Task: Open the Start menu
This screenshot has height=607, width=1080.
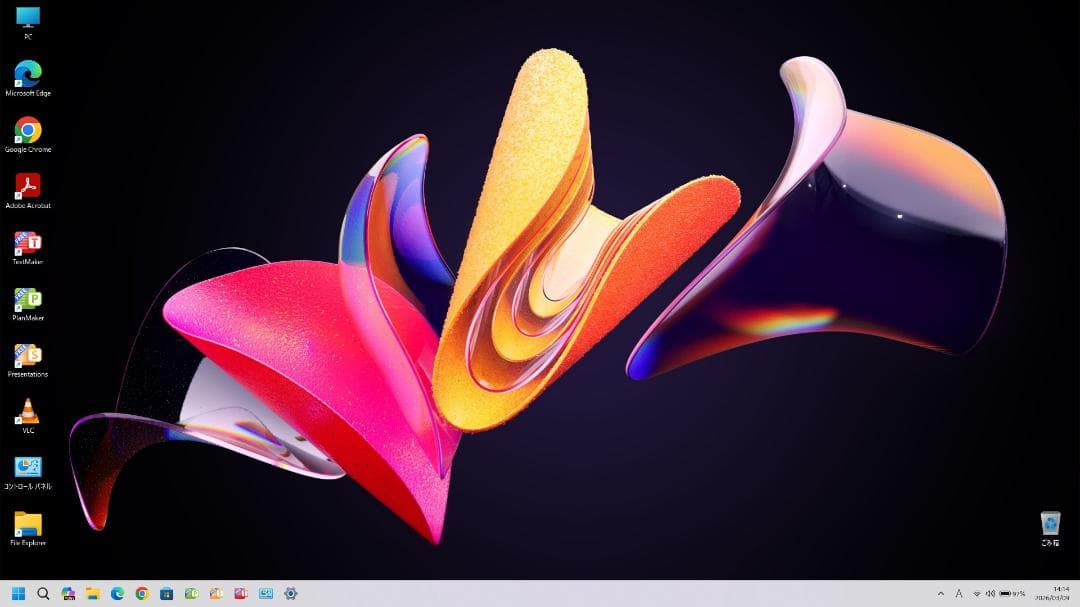Action: point(18,593)
